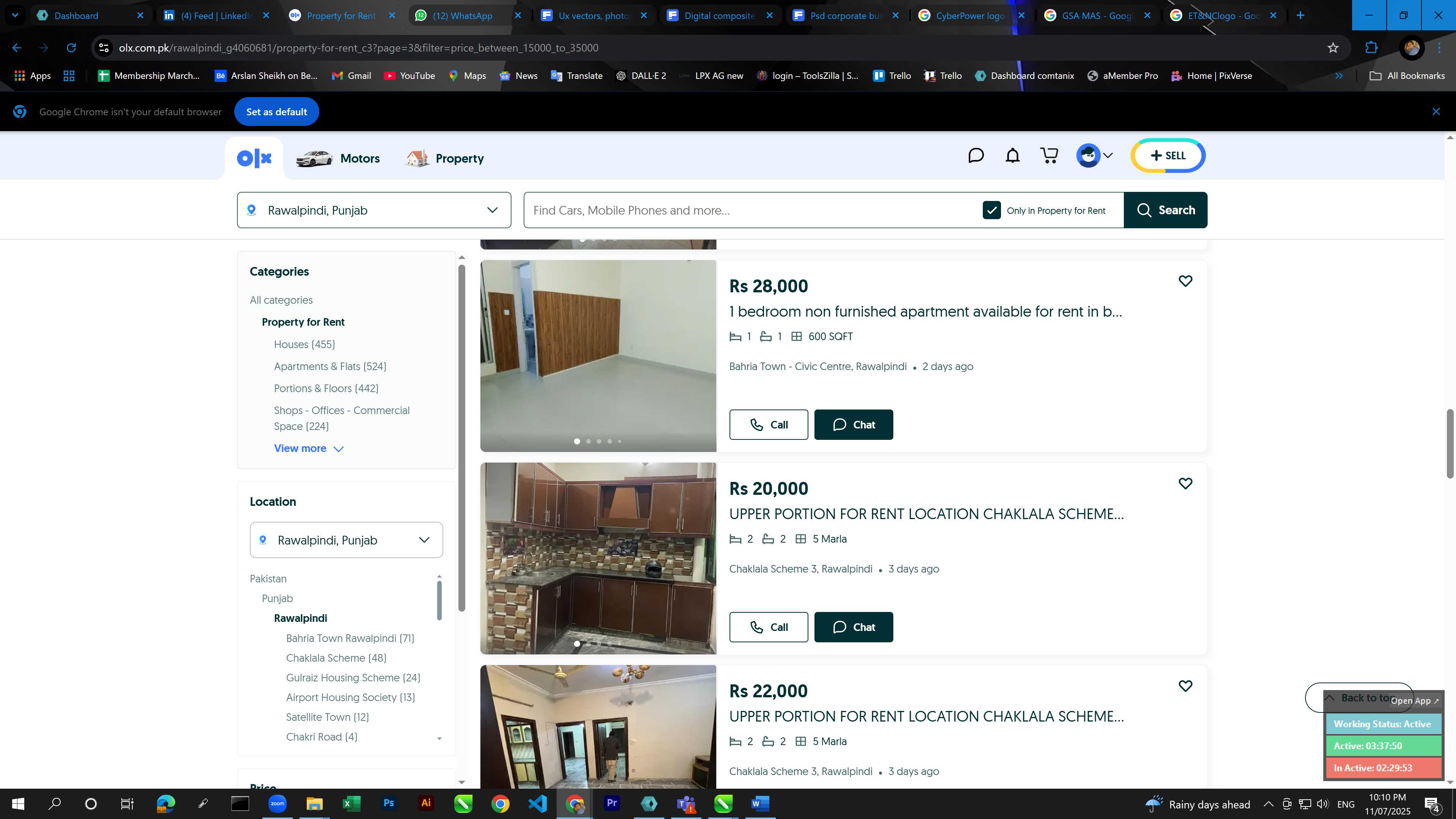1456x819 pixels.
Task: Click the OLX logo home tab
Action: coord(254,158)
